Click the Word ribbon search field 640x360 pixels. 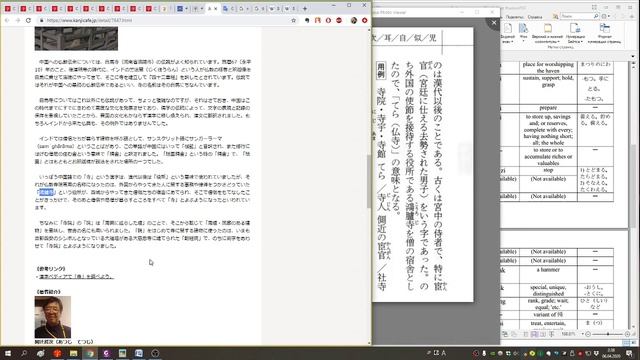coord(579,16)
